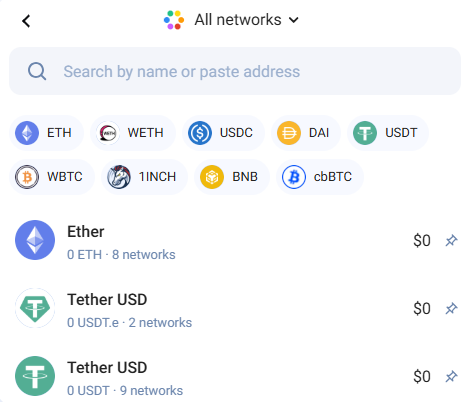
Task: Pick the 1INCH unicorn token chip
Action: pyautogui.click(x=144, y=177)
